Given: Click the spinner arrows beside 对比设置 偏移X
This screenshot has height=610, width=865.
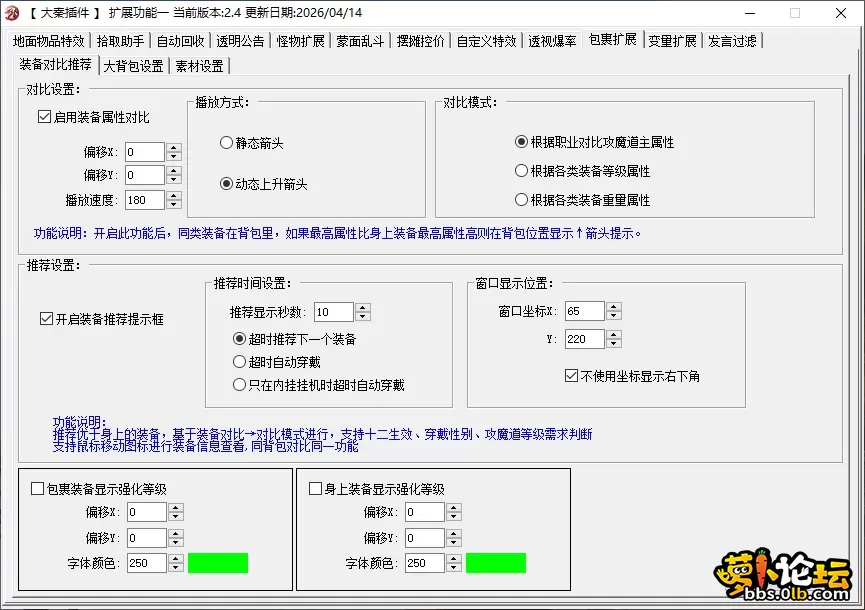Looking at the screenshot, I should click(174, 152).
